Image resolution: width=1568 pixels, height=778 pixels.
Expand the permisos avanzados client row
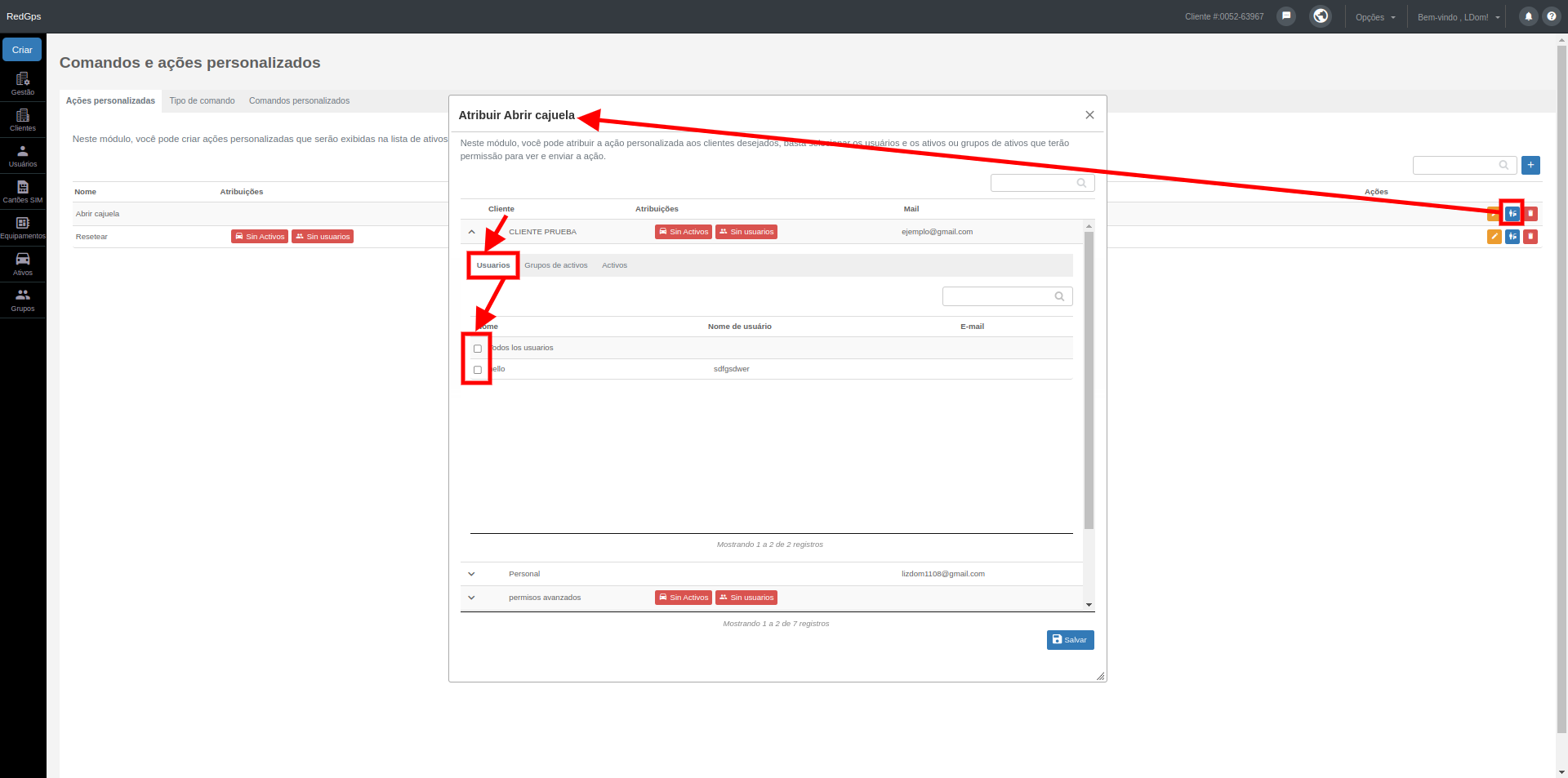click(471, 598)
